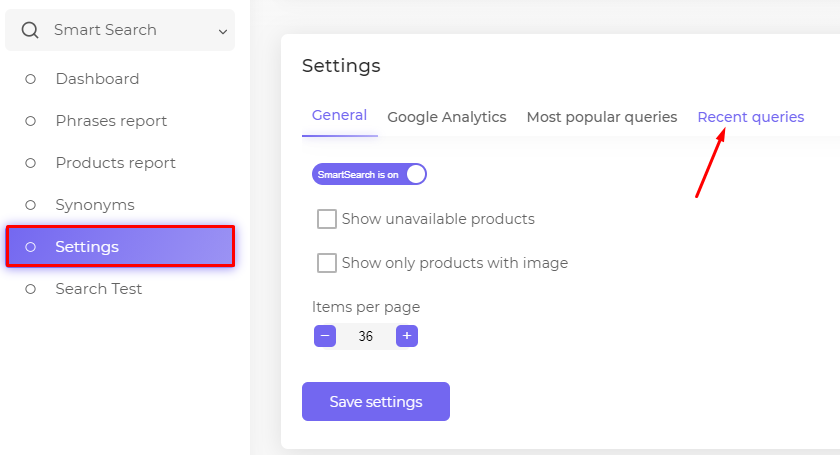The width and height of the screenshot is (840, 455).
Task: Open the Google Analytics tab
Action: (447, 117)
